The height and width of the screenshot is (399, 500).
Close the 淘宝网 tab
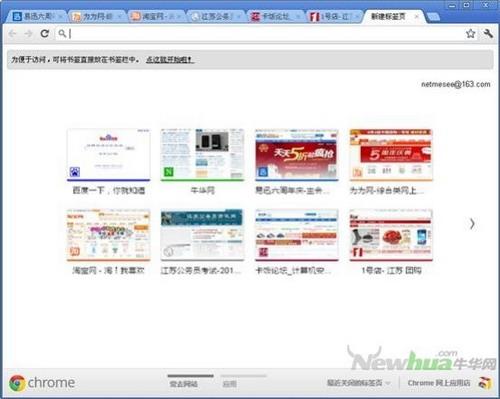(x=179, y=16)
